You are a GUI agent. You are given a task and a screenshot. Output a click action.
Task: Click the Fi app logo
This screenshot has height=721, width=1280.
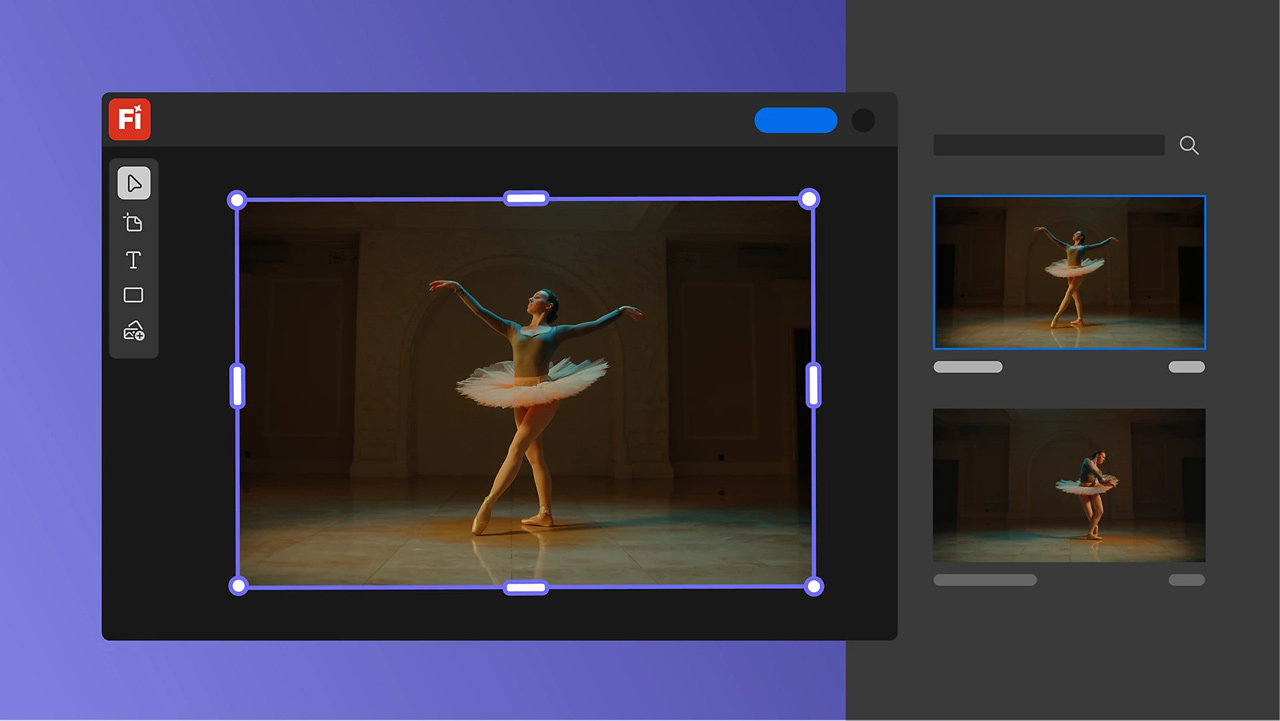coord(128,119)
